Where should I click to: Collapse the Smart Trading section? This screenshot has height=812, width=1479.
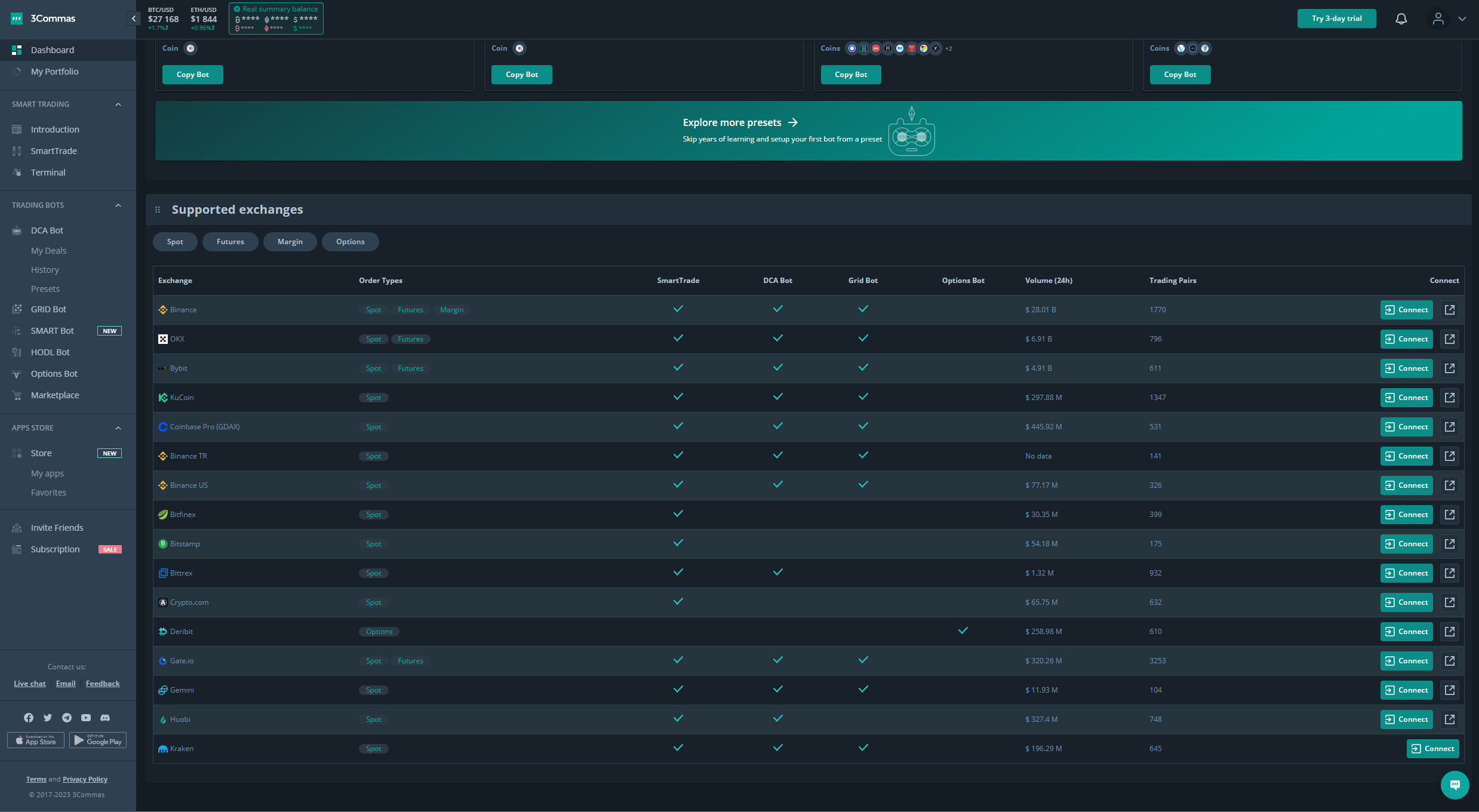point(118,104)
